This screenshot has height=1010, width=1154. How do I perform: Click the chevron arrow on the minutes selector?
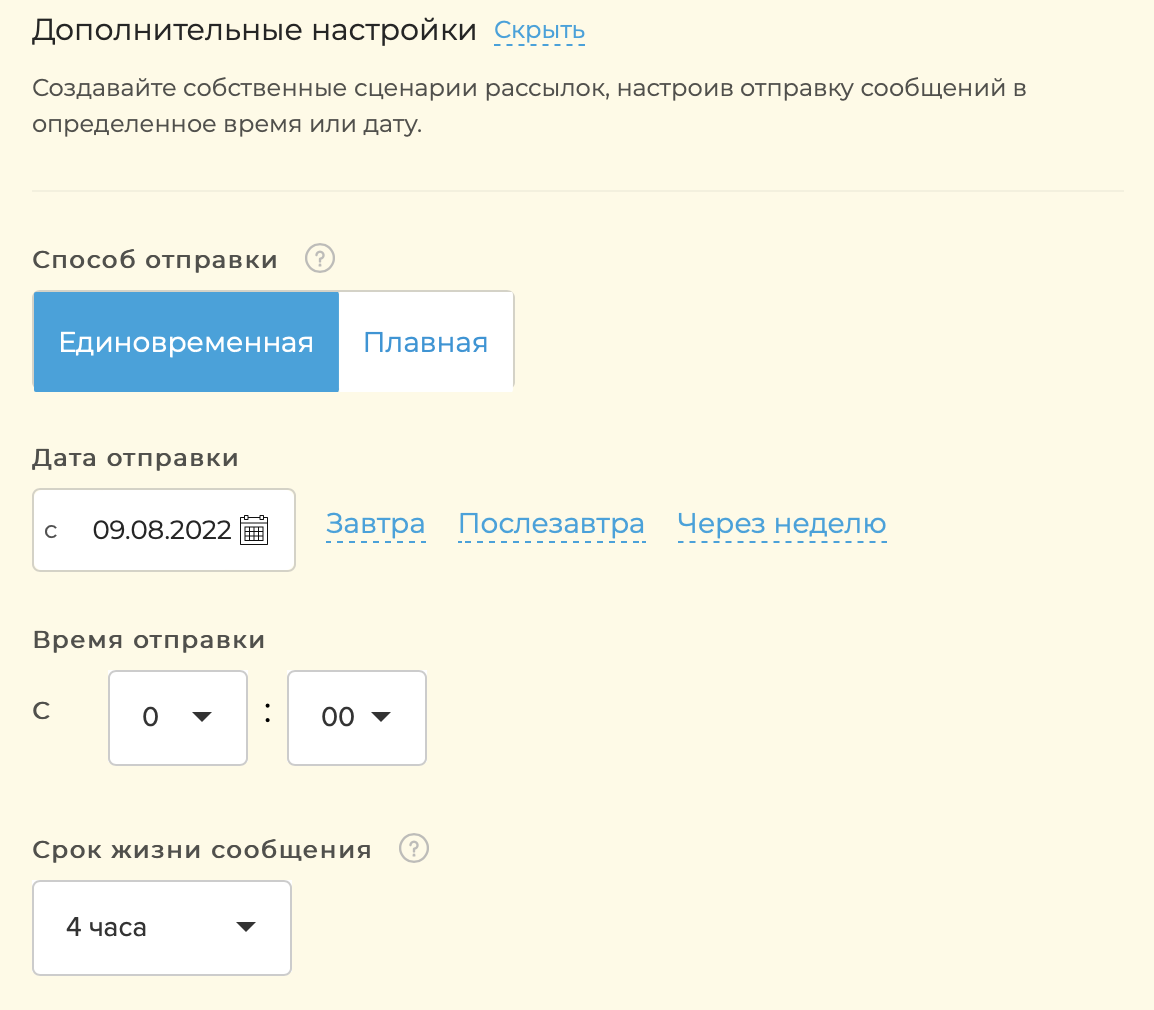[x=382, y=717]
